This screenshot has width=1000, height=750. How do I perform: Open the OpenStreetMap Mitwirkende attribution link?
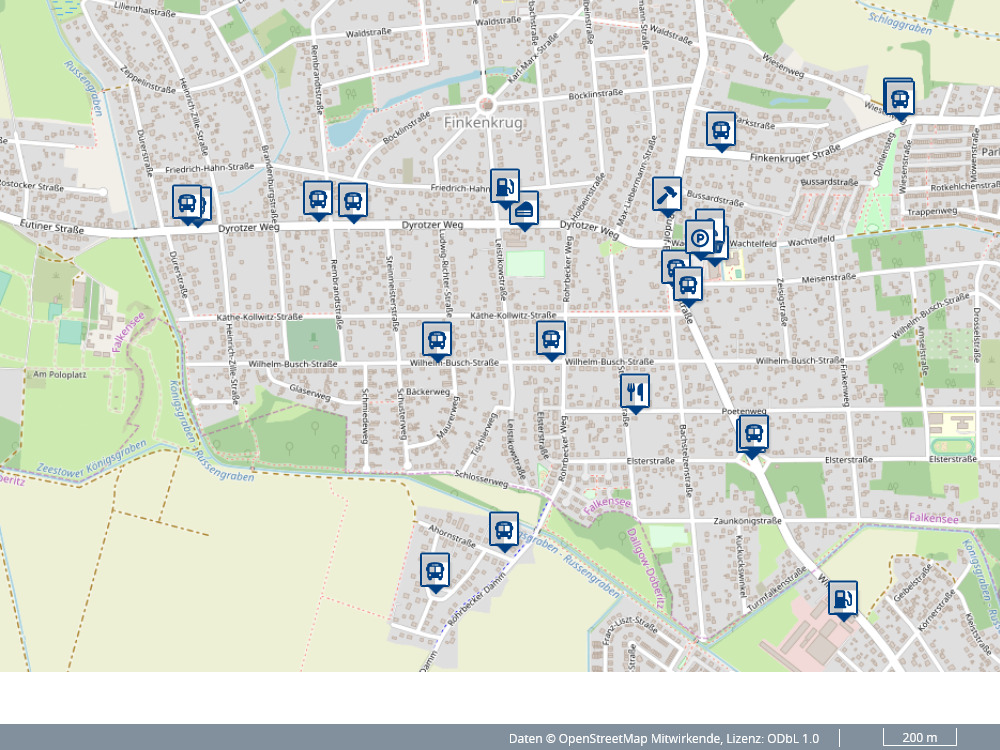[639, 738]
